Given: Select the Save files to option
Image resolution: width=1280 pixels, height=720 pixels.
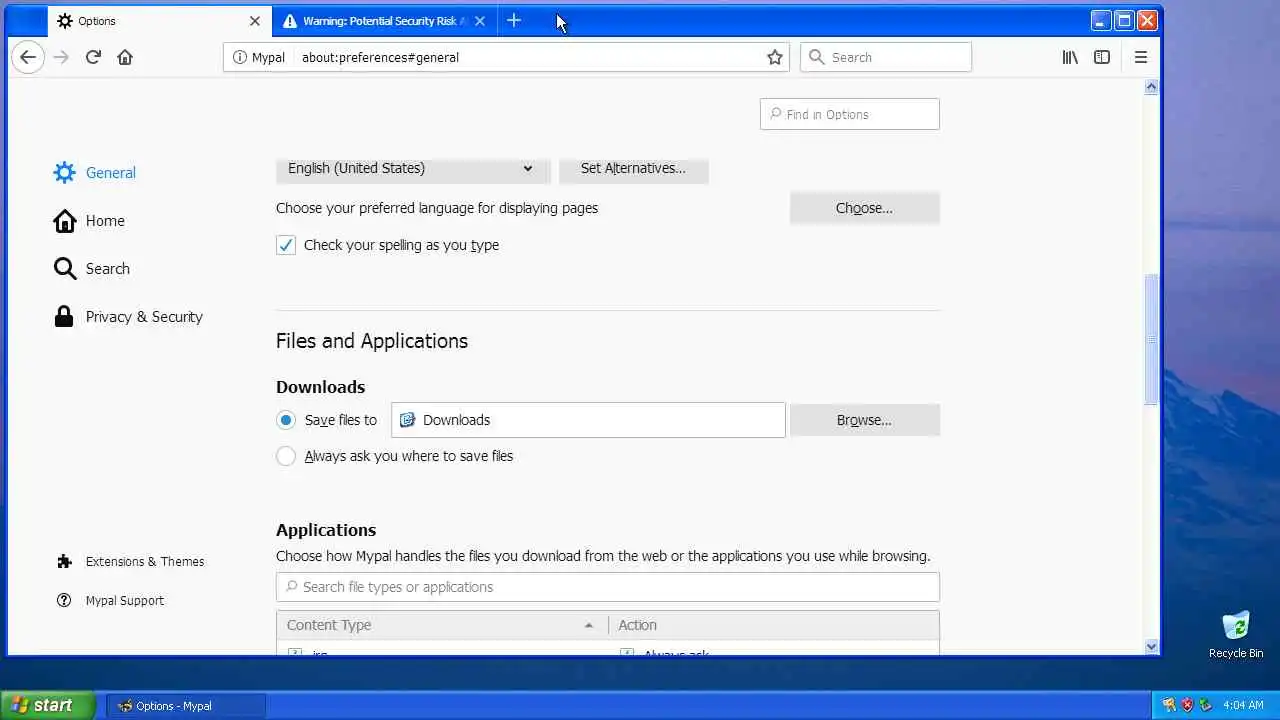Looking at the screenshot, I should point(286,420).
